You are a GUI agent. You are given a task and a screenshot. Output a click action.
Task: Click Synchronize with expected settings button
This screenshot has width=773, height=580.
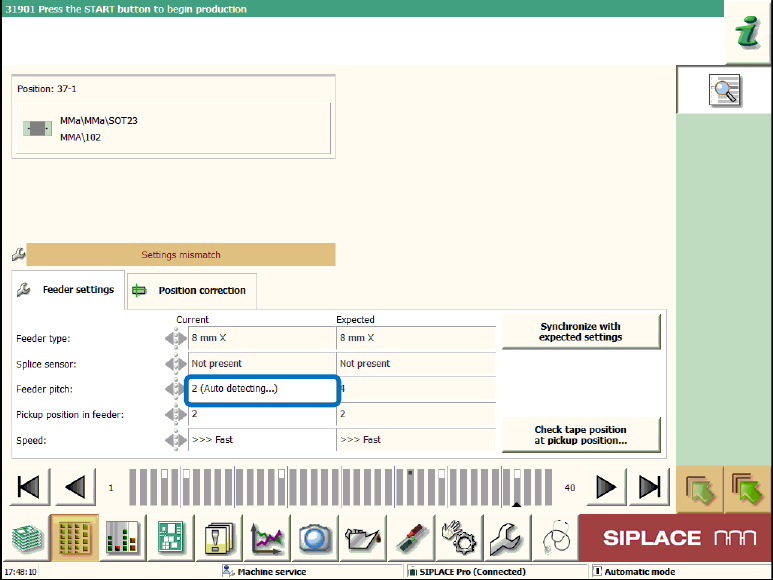point(581,332)
